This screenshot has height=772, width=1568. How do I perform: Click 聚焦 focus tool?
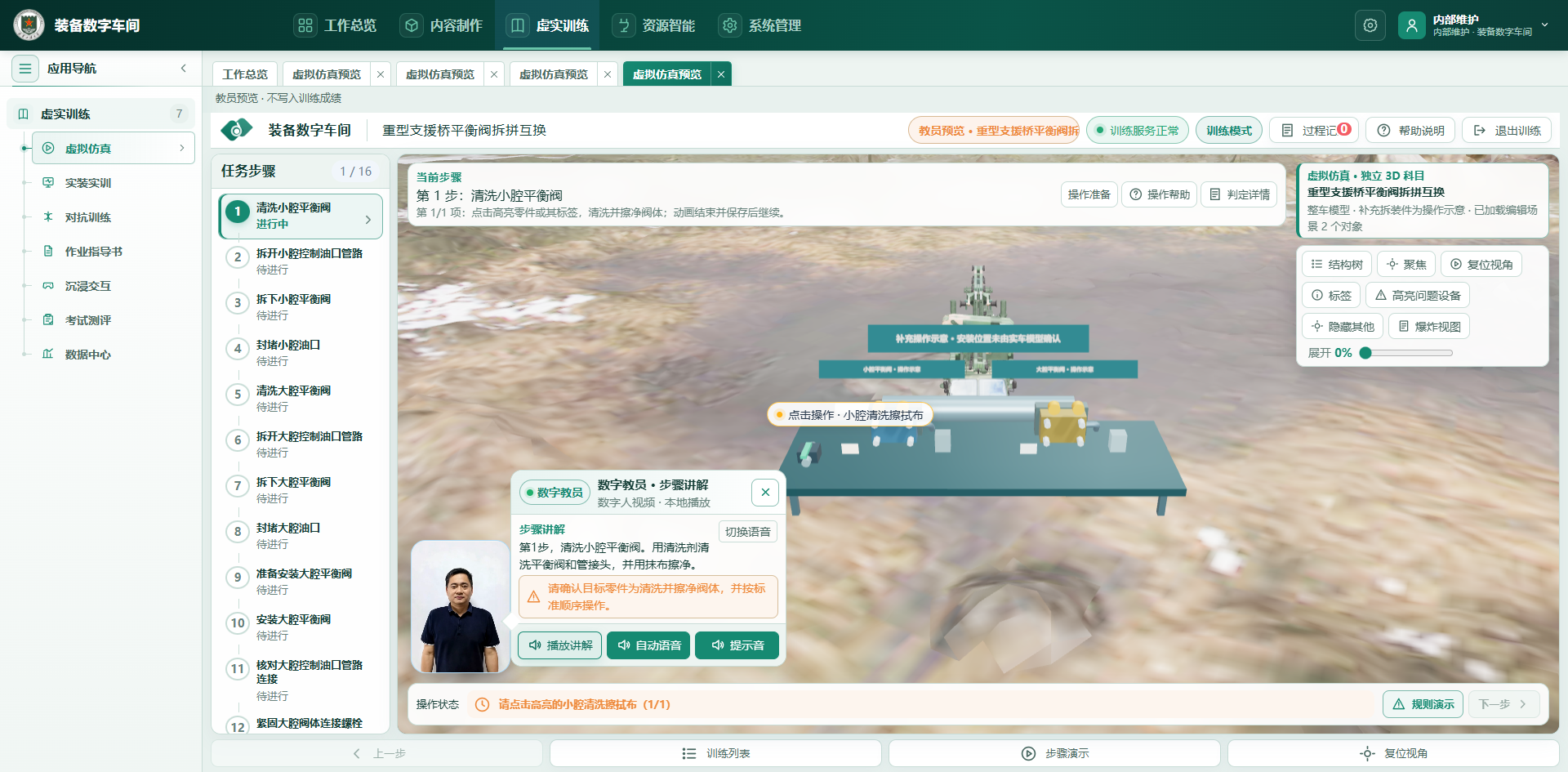tap(1406, 265)
